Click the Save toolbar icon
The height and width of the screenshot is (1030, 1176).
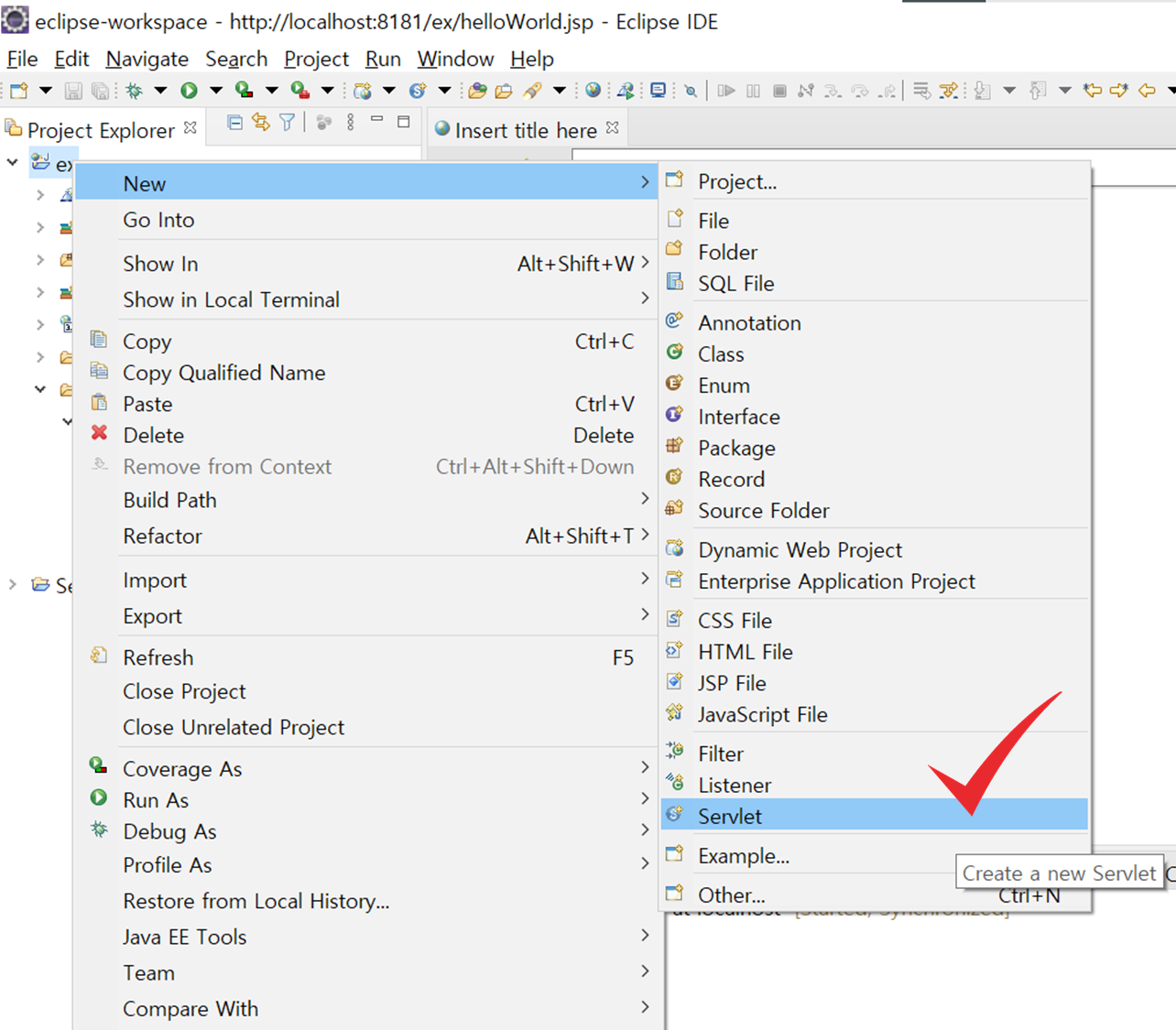(x=73, y=91)
